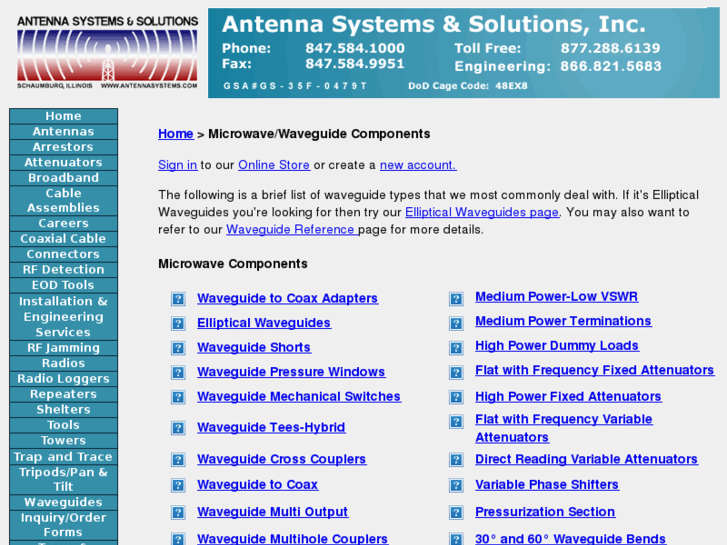Open RF Detection in the sidebar
The height and width of the screenshot is (545, 727).
pos(64,269)
